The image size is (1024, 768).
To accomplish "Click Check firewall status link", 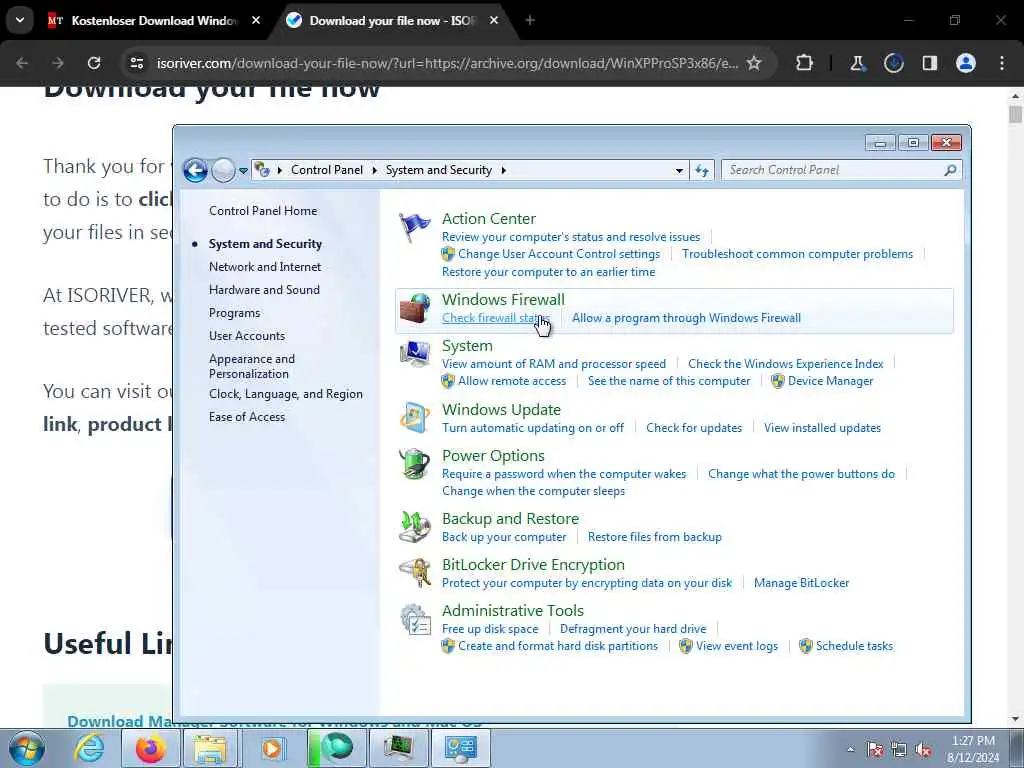I will (496, 318).
